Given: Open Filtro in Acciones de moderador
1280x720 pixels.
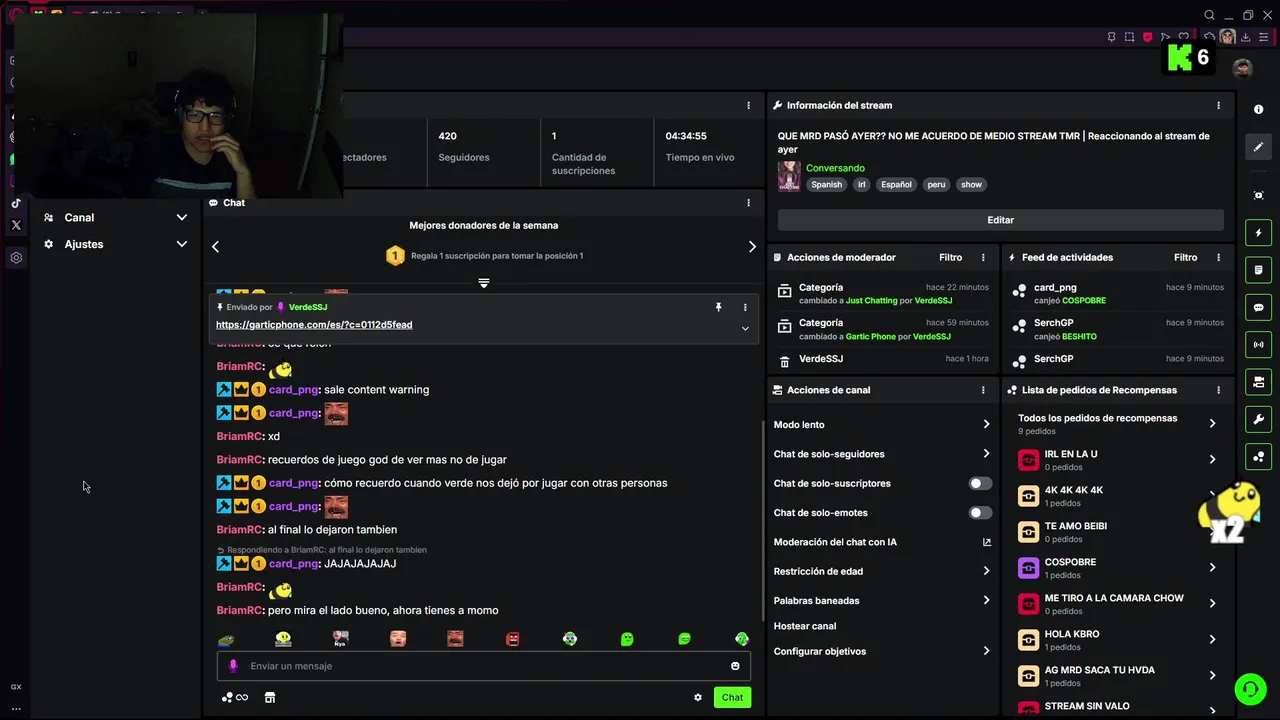Looking at the screenshot, I should tap(950, 257).
